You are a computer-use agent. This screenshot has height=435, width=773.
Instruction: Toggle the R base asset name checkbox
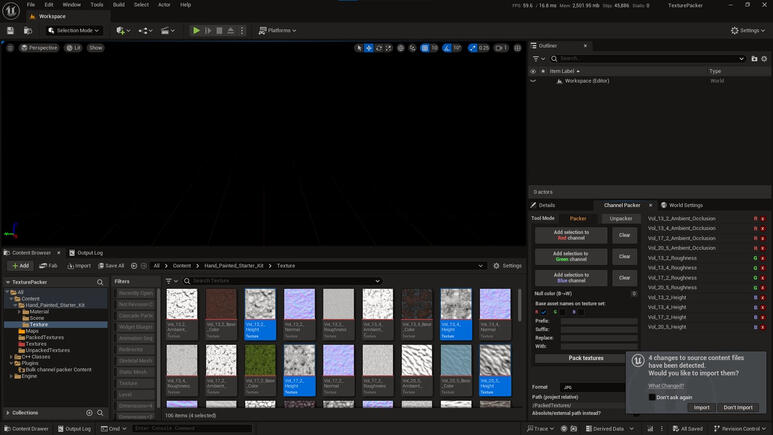pyautogui.click(x=544, y=312)
